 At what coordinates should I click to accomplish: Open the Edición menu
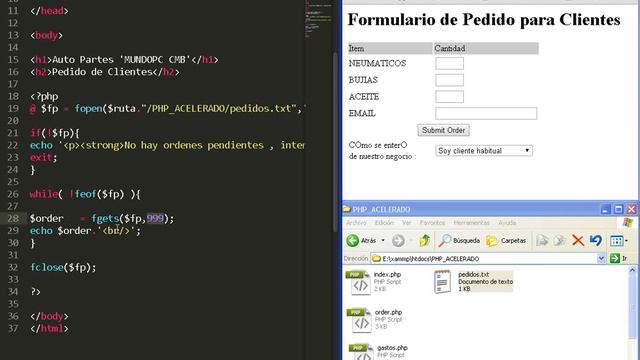[x=384, y=223]
